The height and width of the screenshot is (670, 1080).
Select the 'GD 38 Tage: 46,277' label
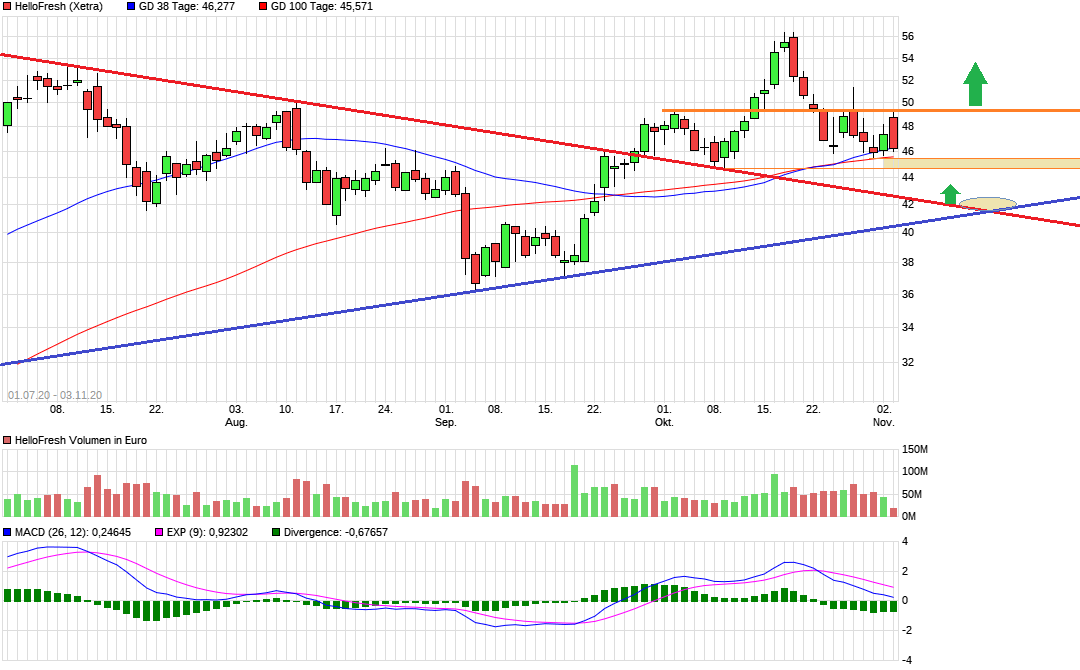(x=187, y=6)
